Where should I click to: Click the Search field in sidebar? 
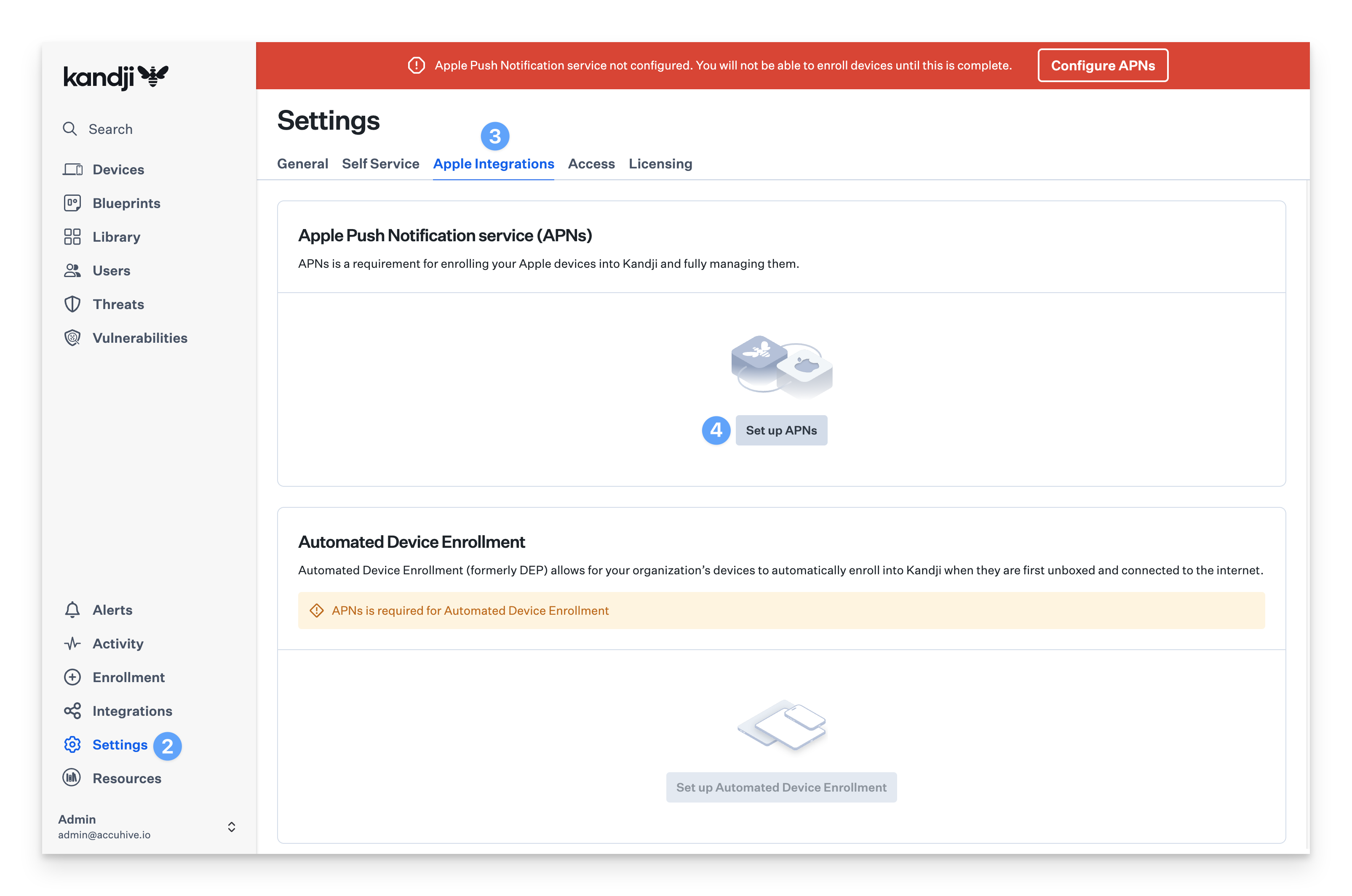[x=110, y=129]
